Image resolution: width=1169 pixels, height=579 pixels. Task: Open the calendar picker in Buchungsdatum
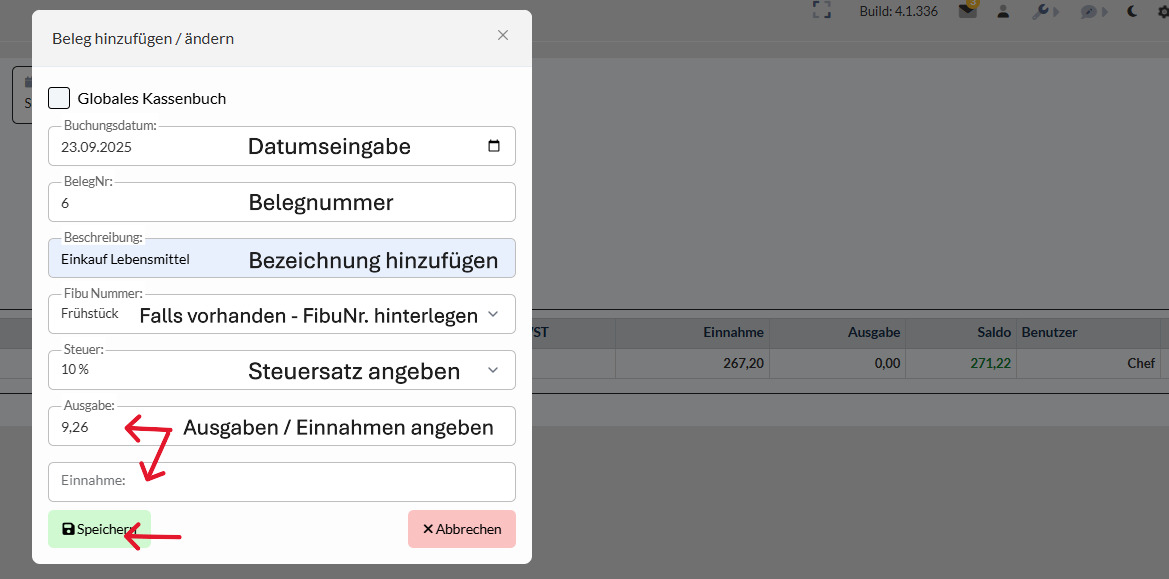pyautogui.click(x=494, y=146)
